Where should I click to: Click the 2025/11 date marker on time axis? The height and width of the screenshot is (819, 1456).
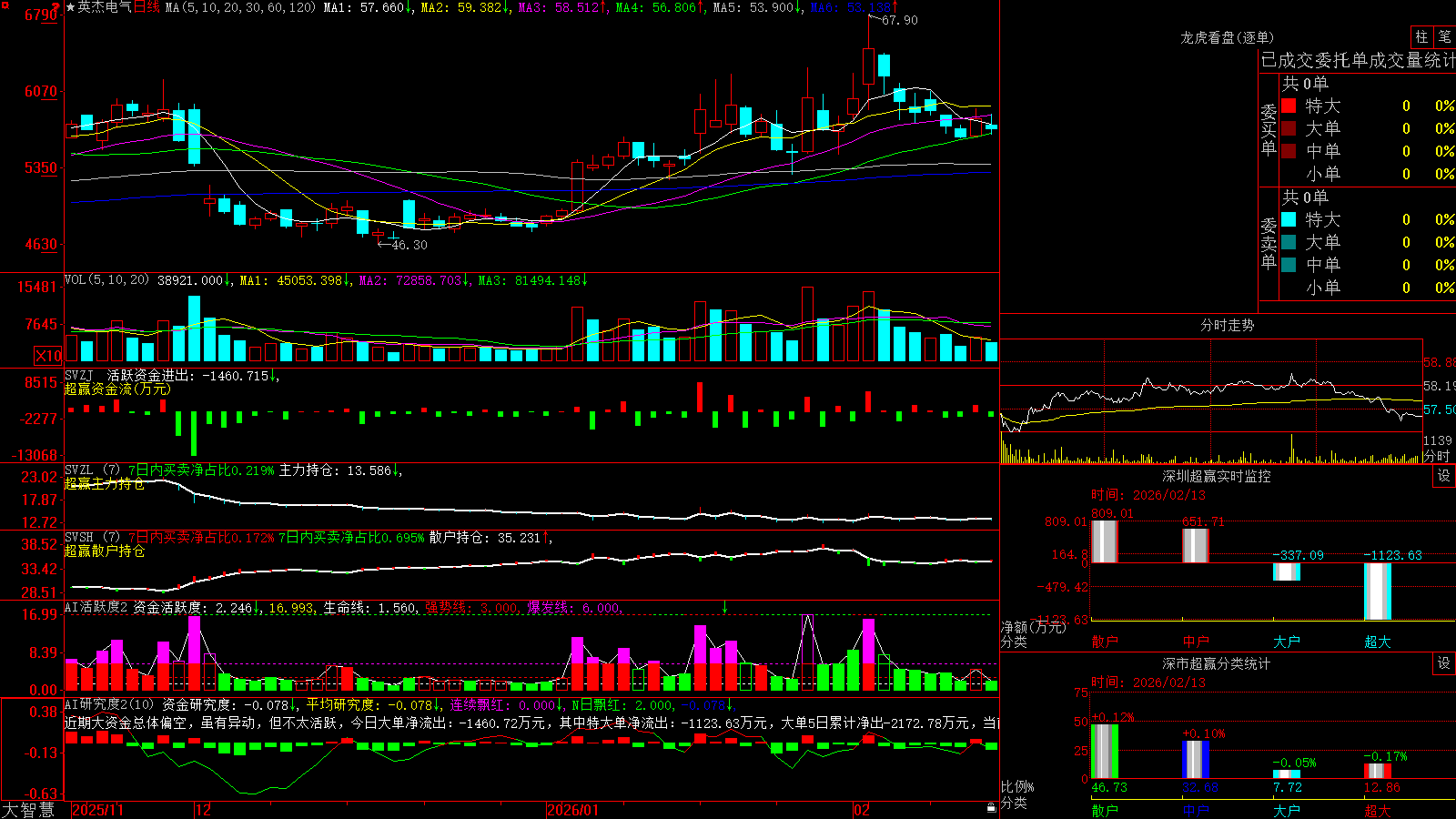tap(97, 810)
